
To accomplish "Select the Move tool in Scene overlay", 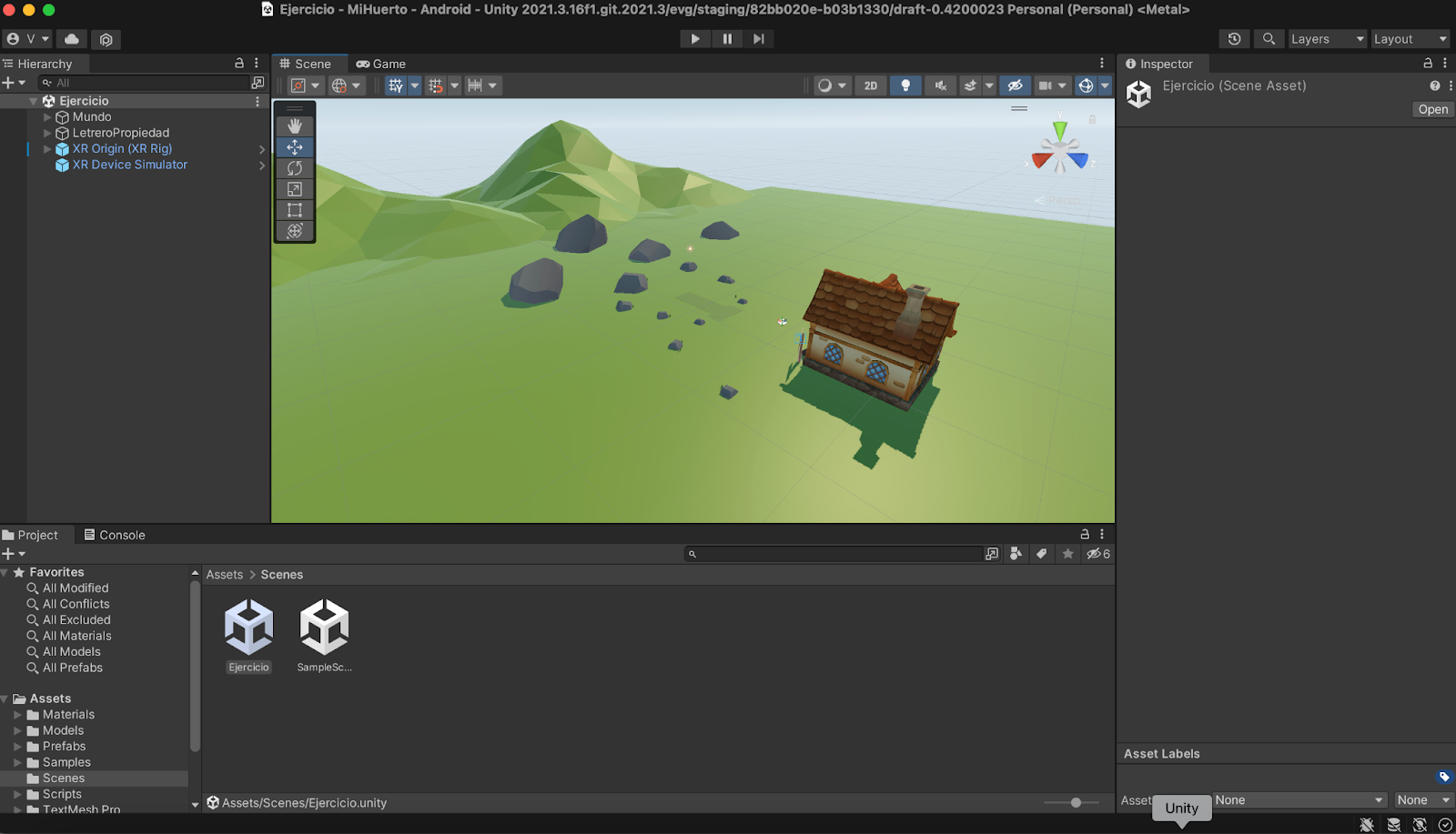I will (295, 147).
